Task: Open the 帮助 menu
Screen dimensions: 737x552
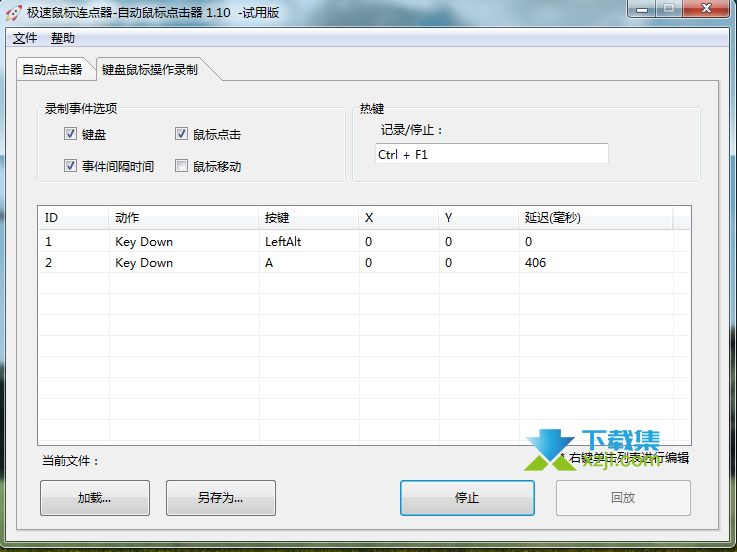Action: pos(63,38)
